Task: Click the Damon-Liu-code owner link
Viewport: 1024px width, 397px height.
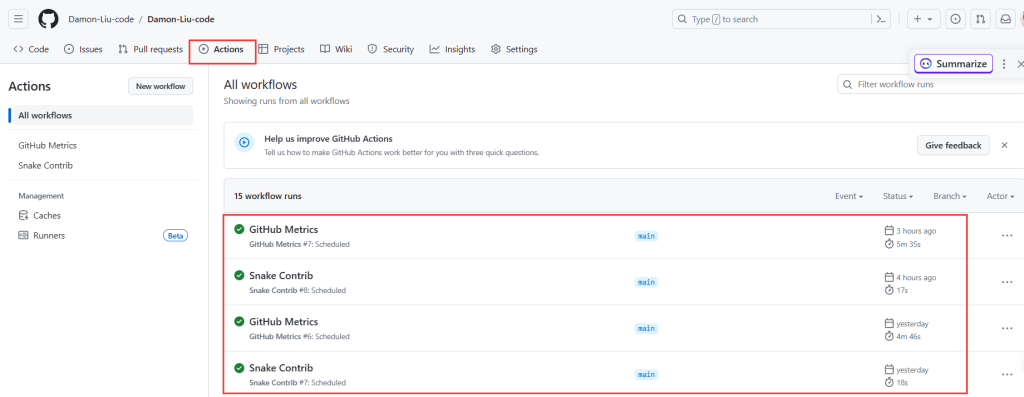Action: click(101, 20)
